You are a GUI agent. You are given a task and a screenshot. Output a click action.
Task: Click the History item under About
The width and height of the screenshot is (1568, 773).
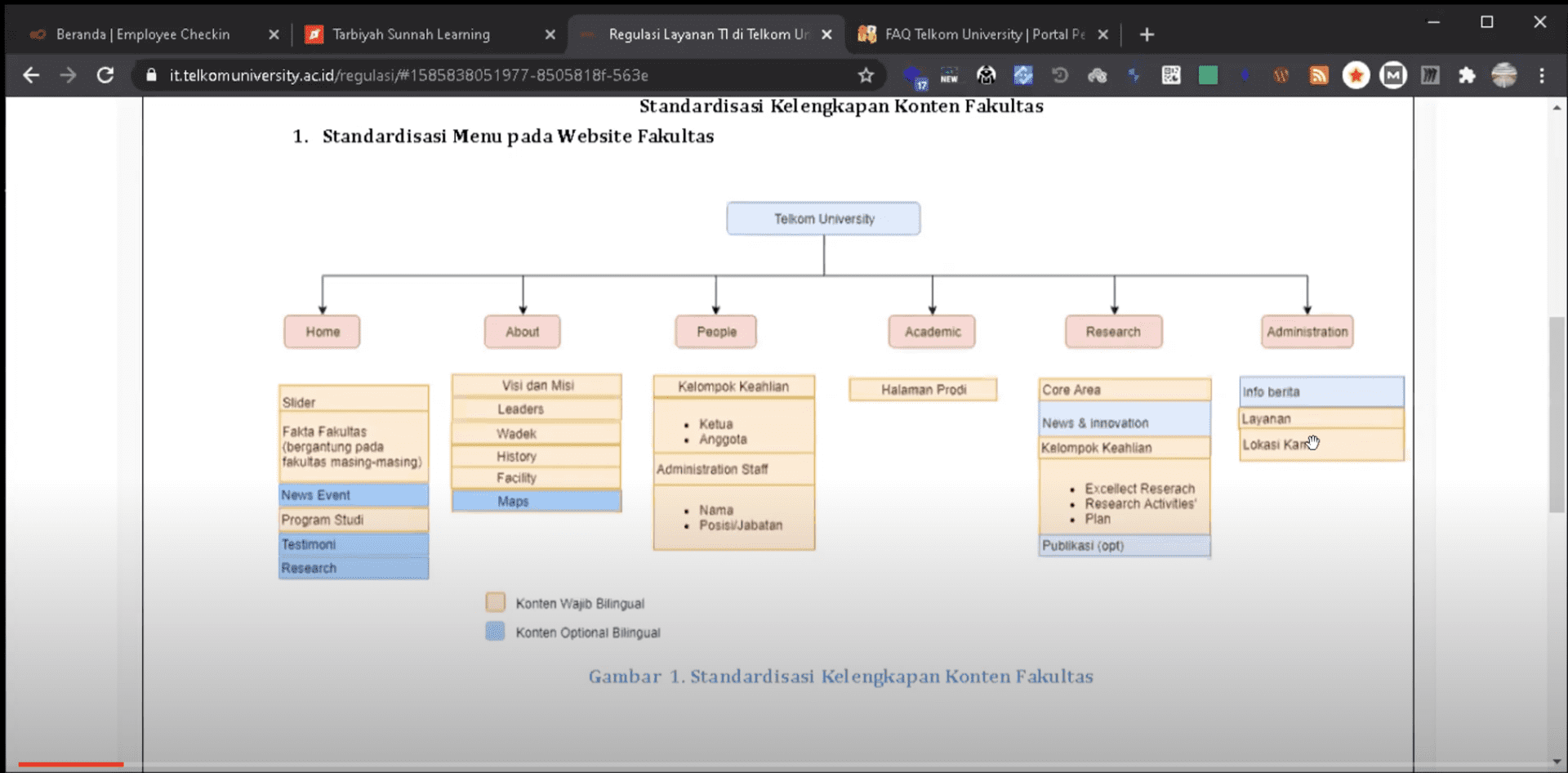point(537,456)
